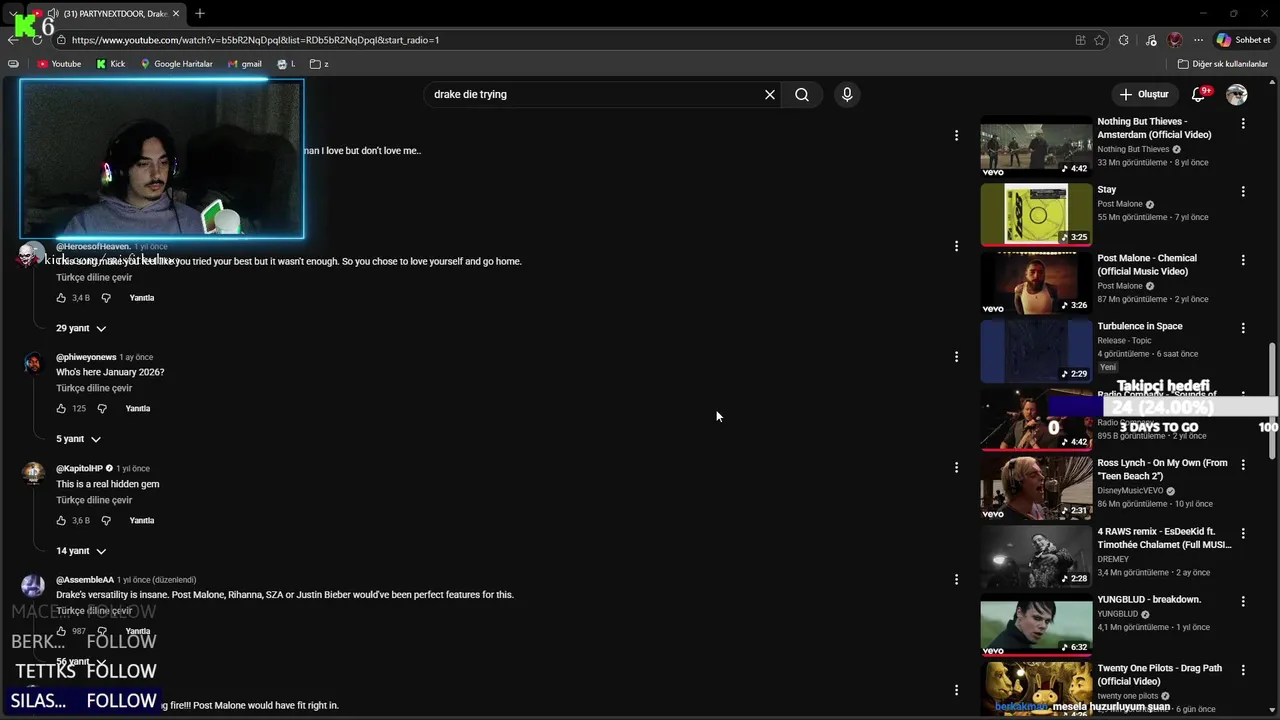Open the Nothing But Thieves Amsterdam thumbnail
The image size is (1280, 720).
tap(1036, 147)
